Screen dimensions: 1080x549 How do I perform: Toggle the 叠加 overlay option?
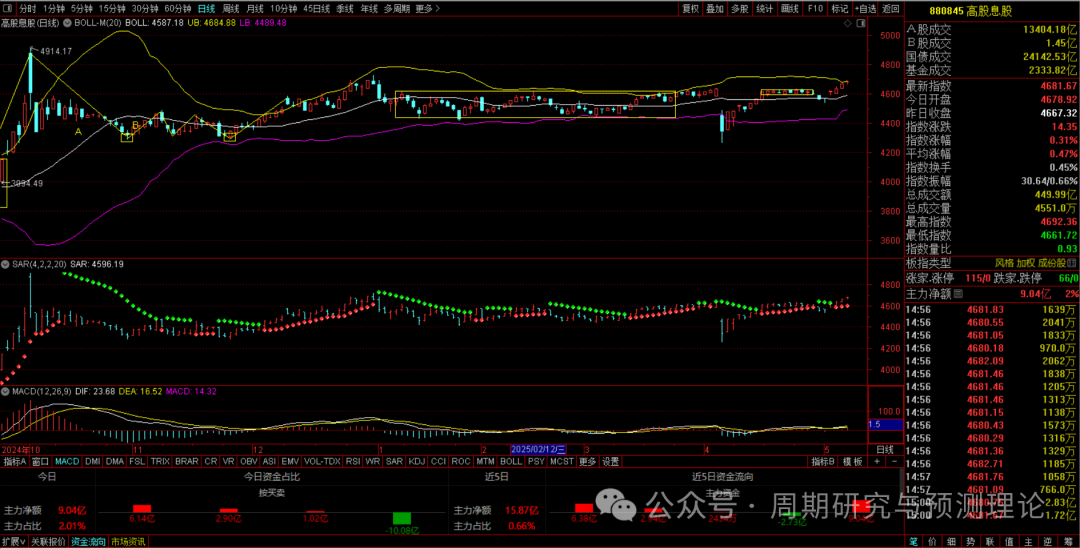tap(714, 8)
